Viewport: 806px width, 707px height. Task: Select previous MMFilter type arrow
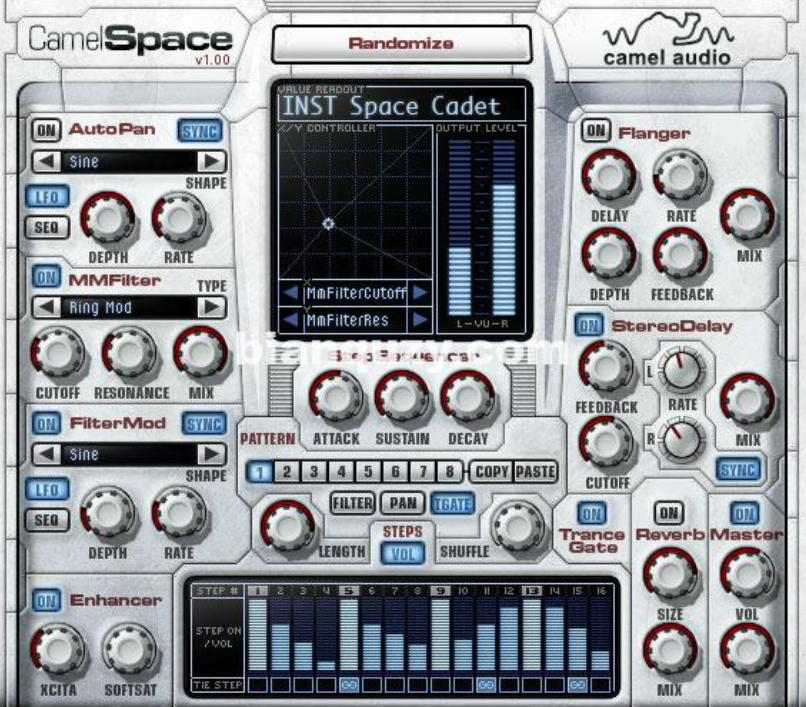tap(46, 308)
